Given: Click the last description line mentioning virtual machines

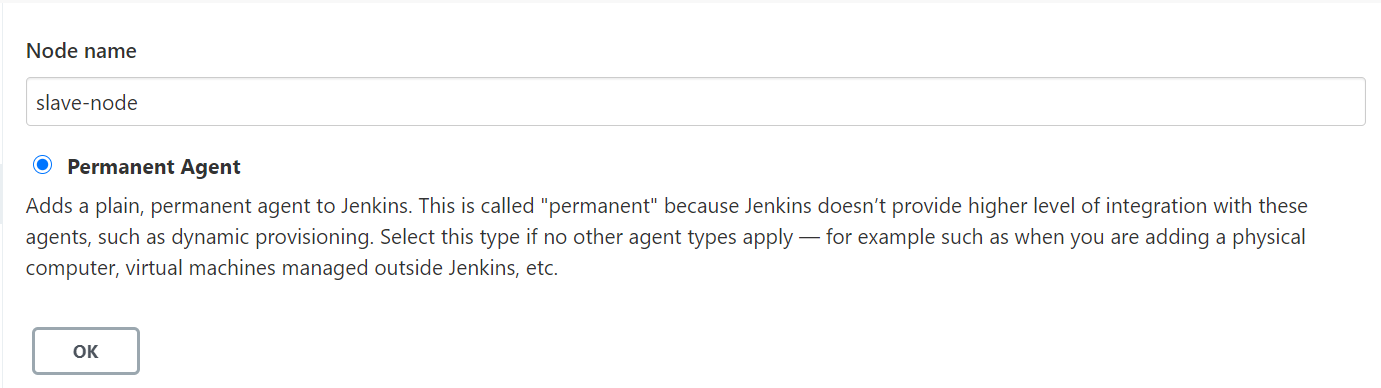Looking at the screenshot, I should (291, 271).
